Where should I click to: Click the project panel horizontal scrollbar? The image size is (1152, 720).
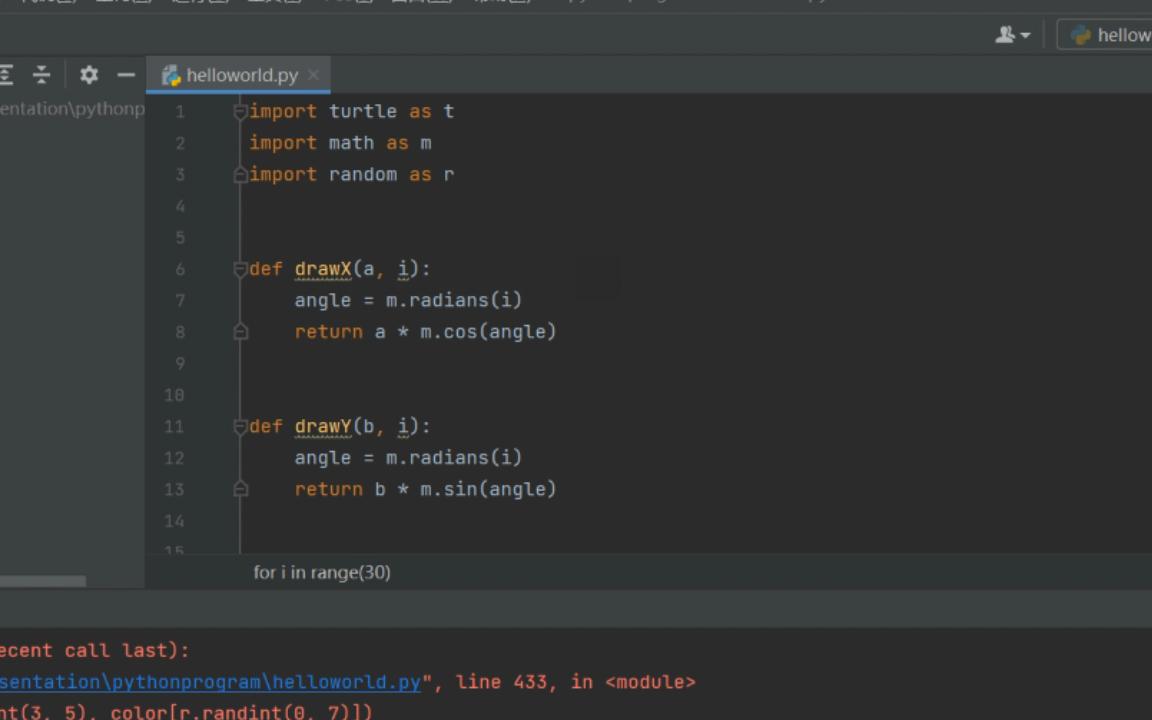point(43,580)
